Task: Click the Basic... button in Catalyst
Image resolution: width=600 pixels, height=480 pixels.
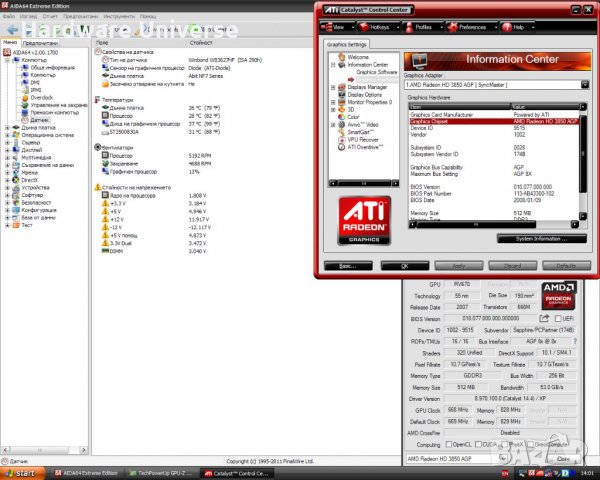Action: pos(348,266)
